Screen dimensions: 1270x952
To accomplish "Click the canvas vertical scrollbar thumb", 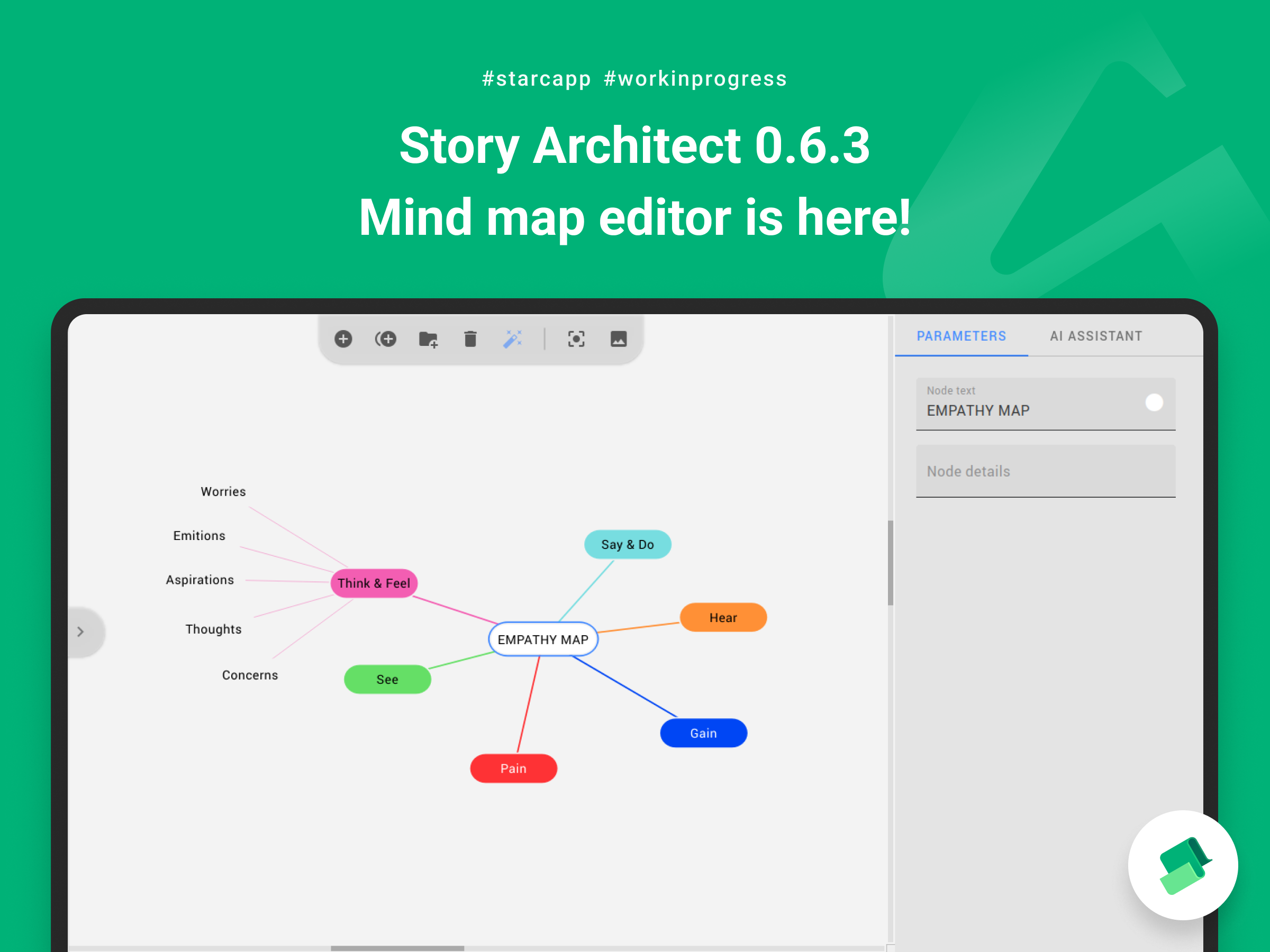I will [x=891, y=563].
